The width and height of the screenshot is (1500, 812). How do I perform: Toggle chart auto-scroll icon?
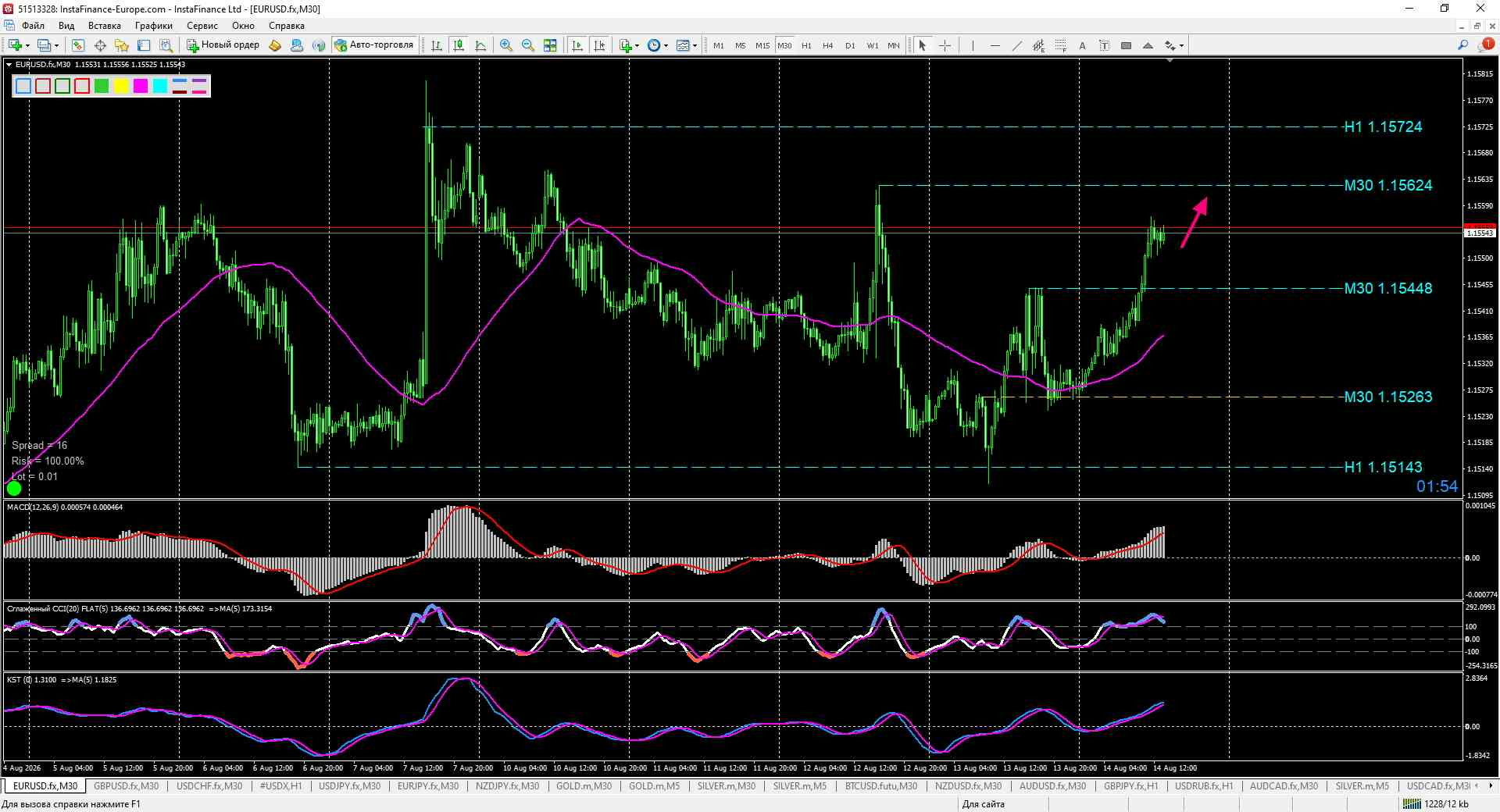pyautogui.click(x=577, y=45)
